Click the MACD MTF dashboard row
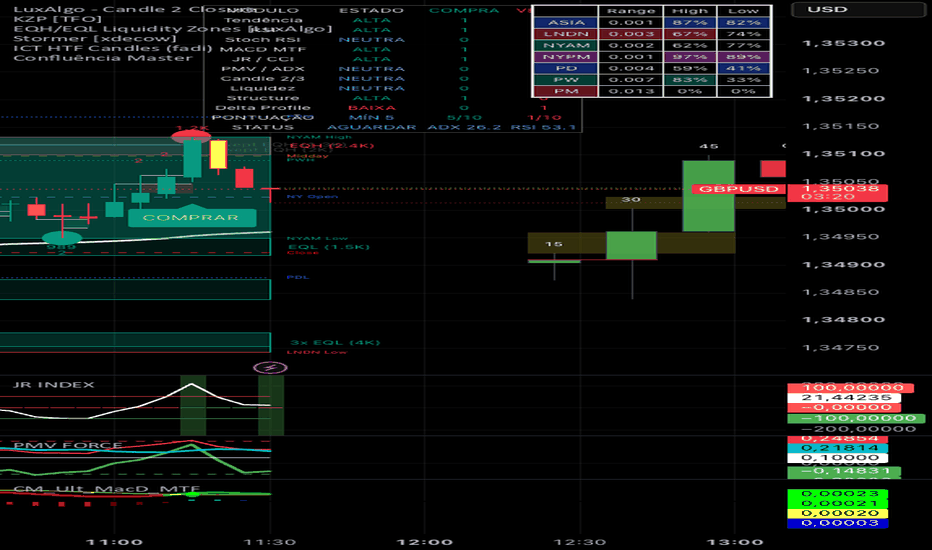The width and height of the screenshot is (932, 550). click(x=392, y=49)
